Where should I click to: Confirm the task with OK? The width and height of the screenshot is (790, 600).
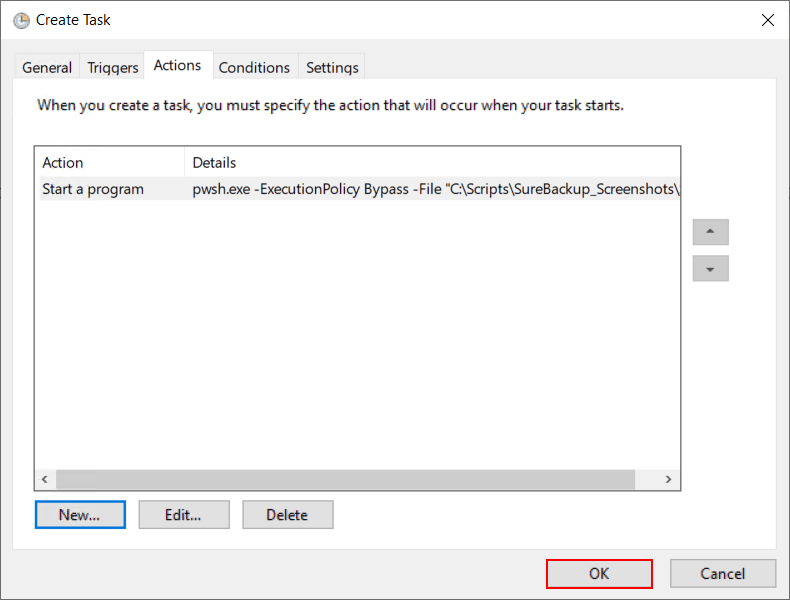tap(599, 573)
